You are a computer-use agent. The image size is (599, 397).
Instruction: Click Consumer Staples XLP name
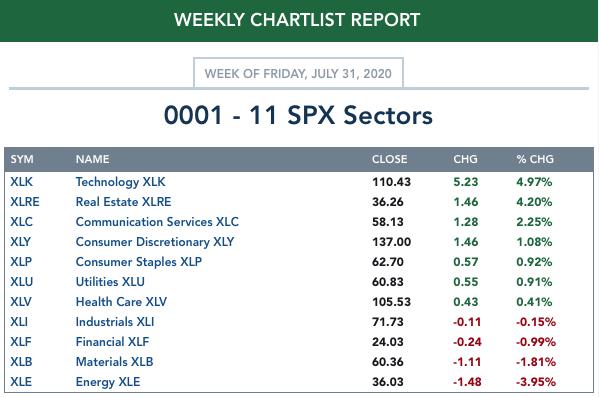coord(139,262)
